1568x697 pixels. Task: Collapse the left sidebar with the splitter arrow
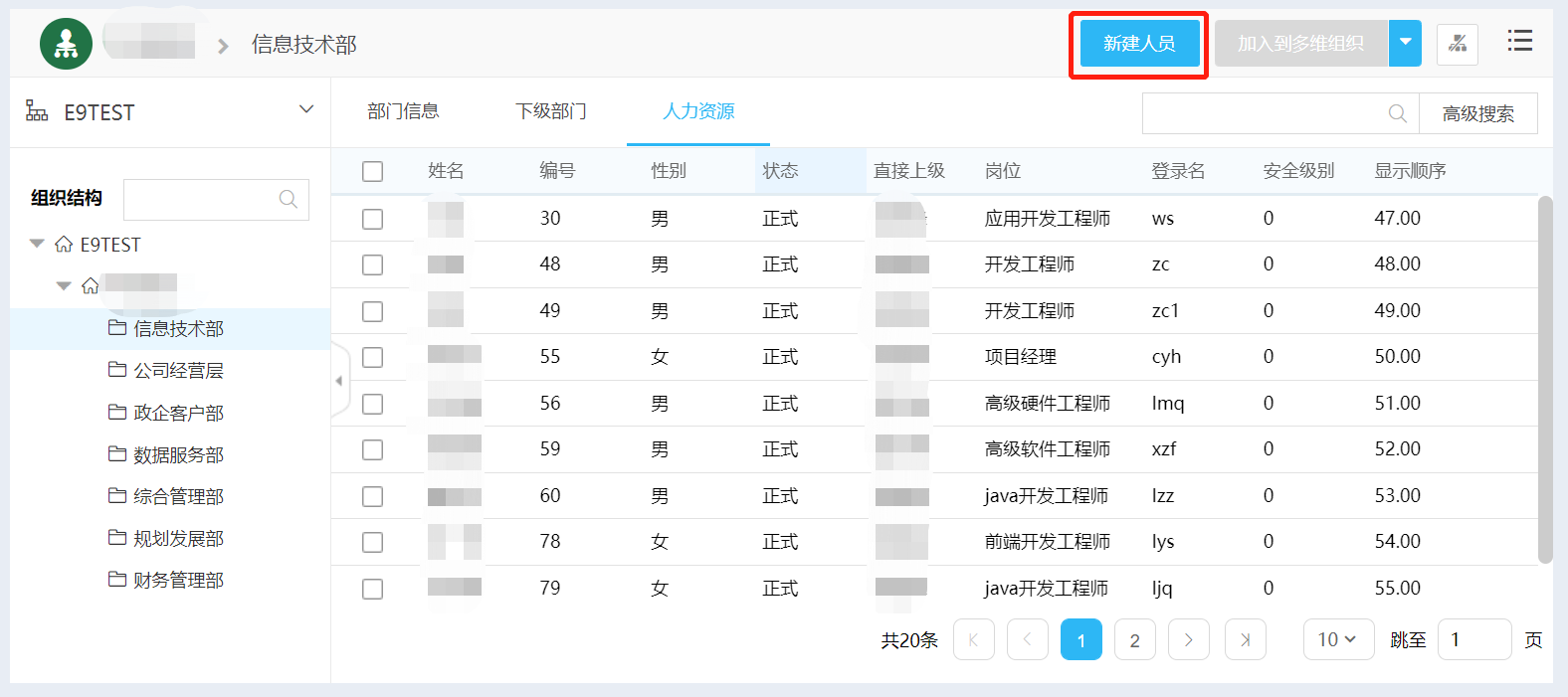(x=339, y=380)
